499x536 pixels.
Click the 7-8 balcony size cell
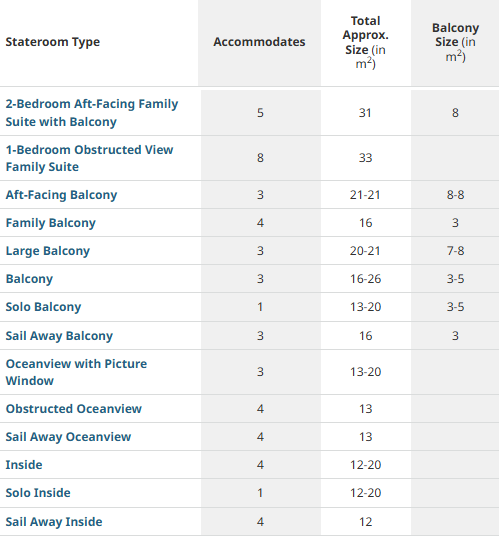pos(455,251)
